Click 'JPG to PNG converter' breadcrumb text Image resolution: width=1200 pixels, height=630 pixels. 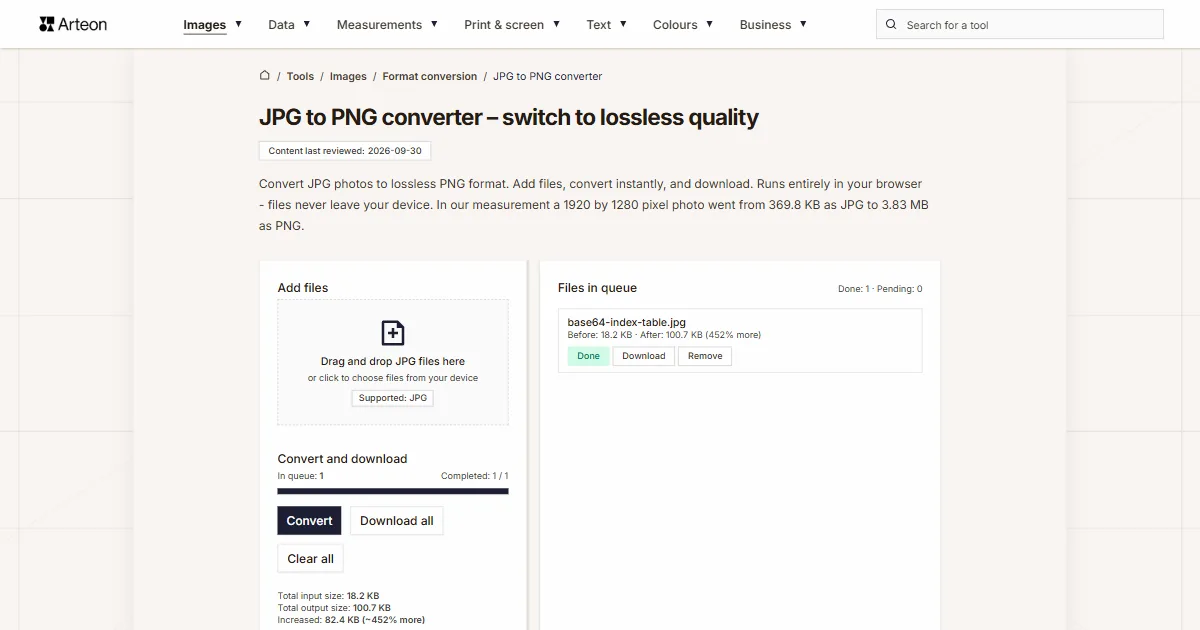click(x=548, y=76)
